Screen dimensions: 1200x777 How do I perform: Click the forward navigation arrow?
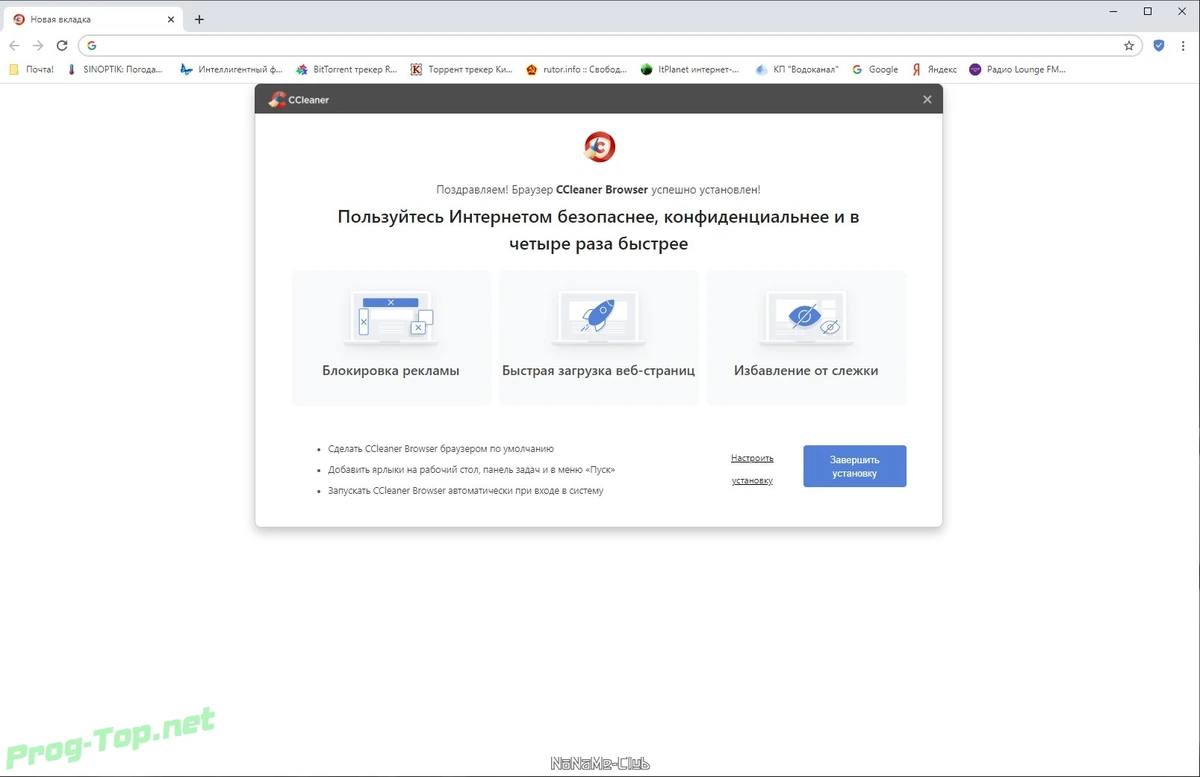38,45
